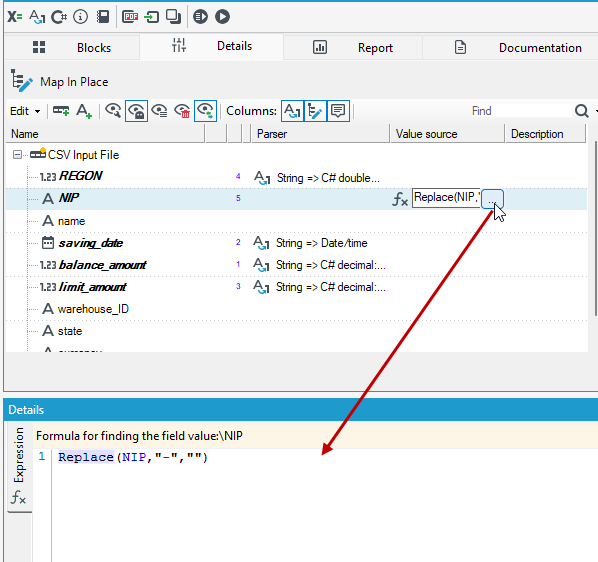Click the Value source column header
The height and width of the screenshot is (562, 598).
(x=447, y=134)
